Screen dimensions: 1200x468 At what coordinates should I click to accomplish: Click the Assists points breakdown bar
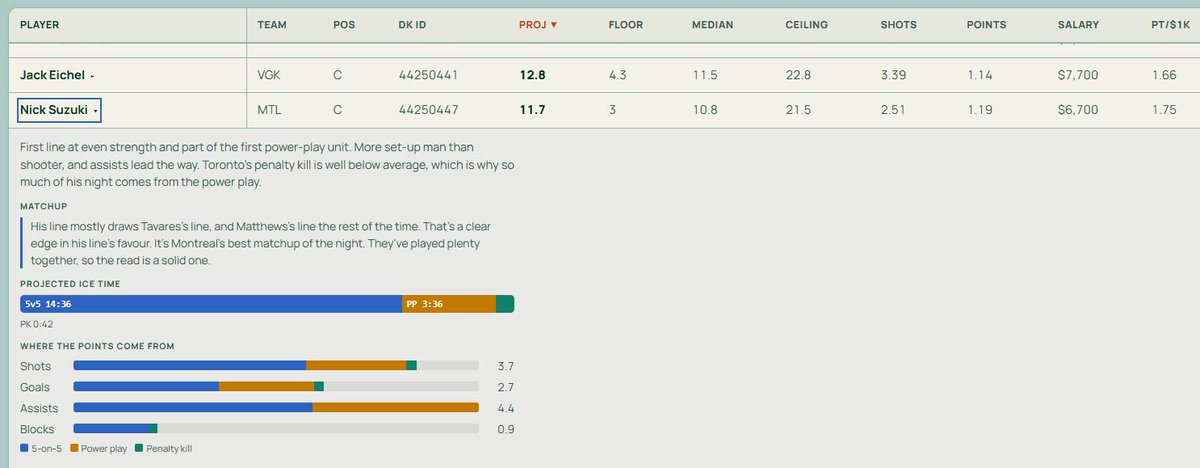(276, 408)
